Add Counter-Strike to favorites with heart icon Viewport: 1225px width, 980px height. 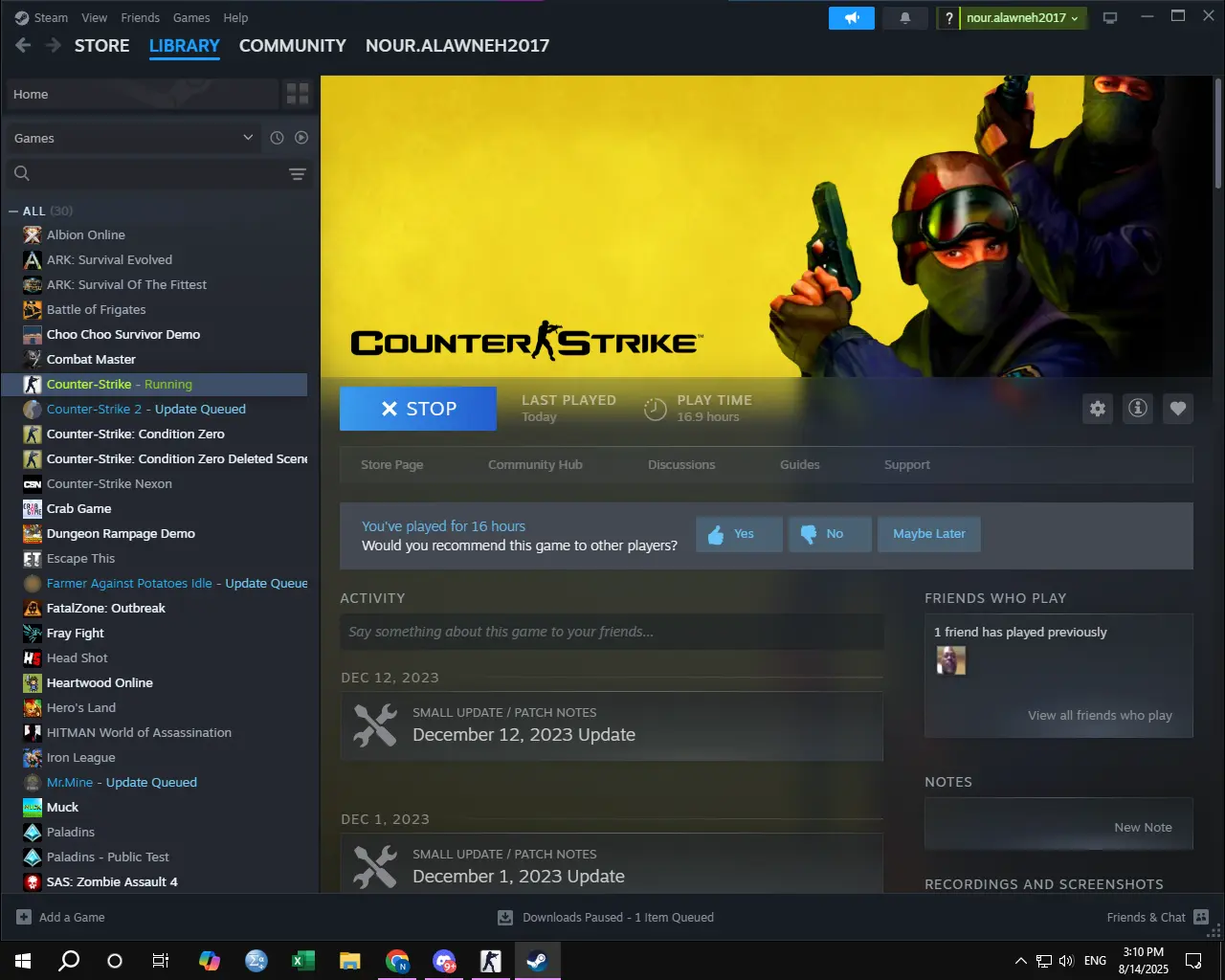1178,409
